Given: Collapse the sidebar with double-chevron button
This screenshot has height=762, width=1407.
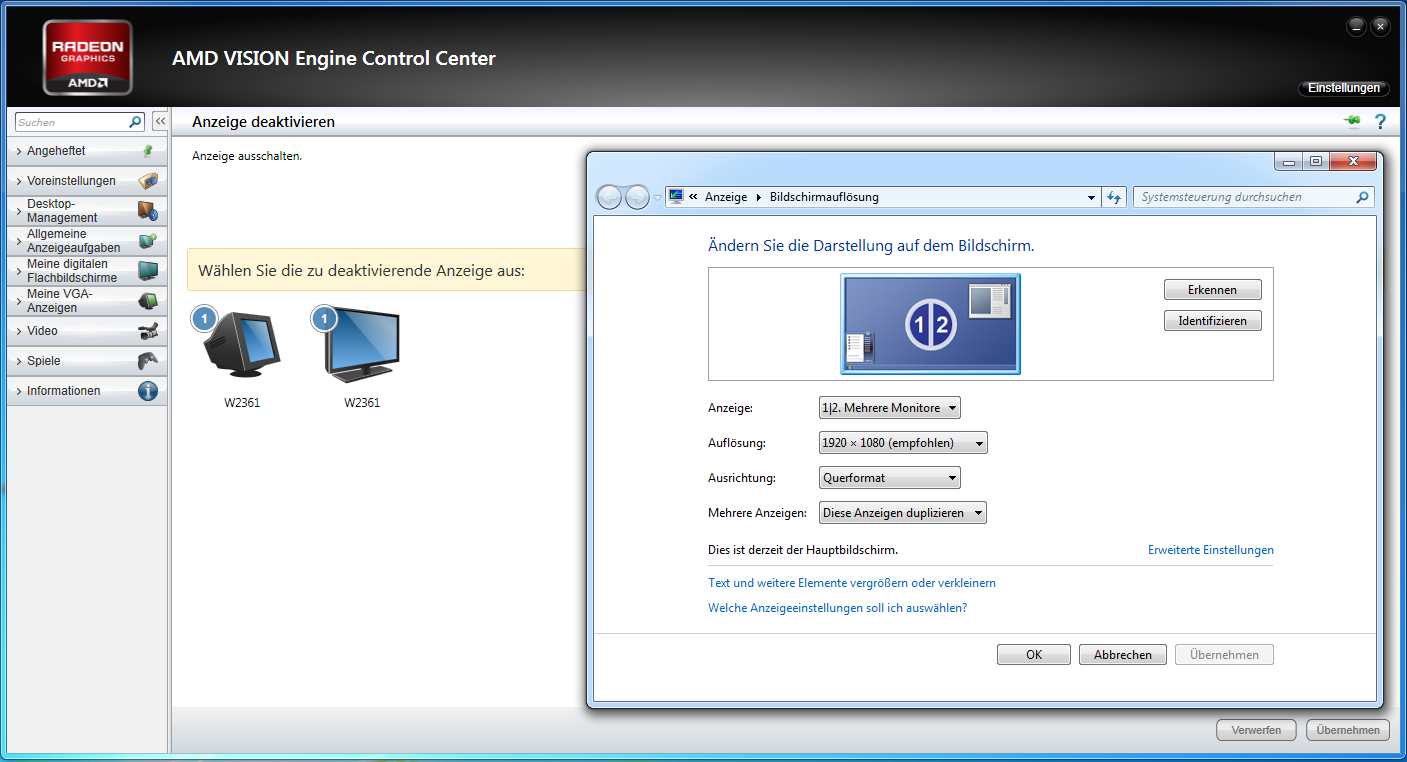Looking at the screenshot, I should click(159, 121).
